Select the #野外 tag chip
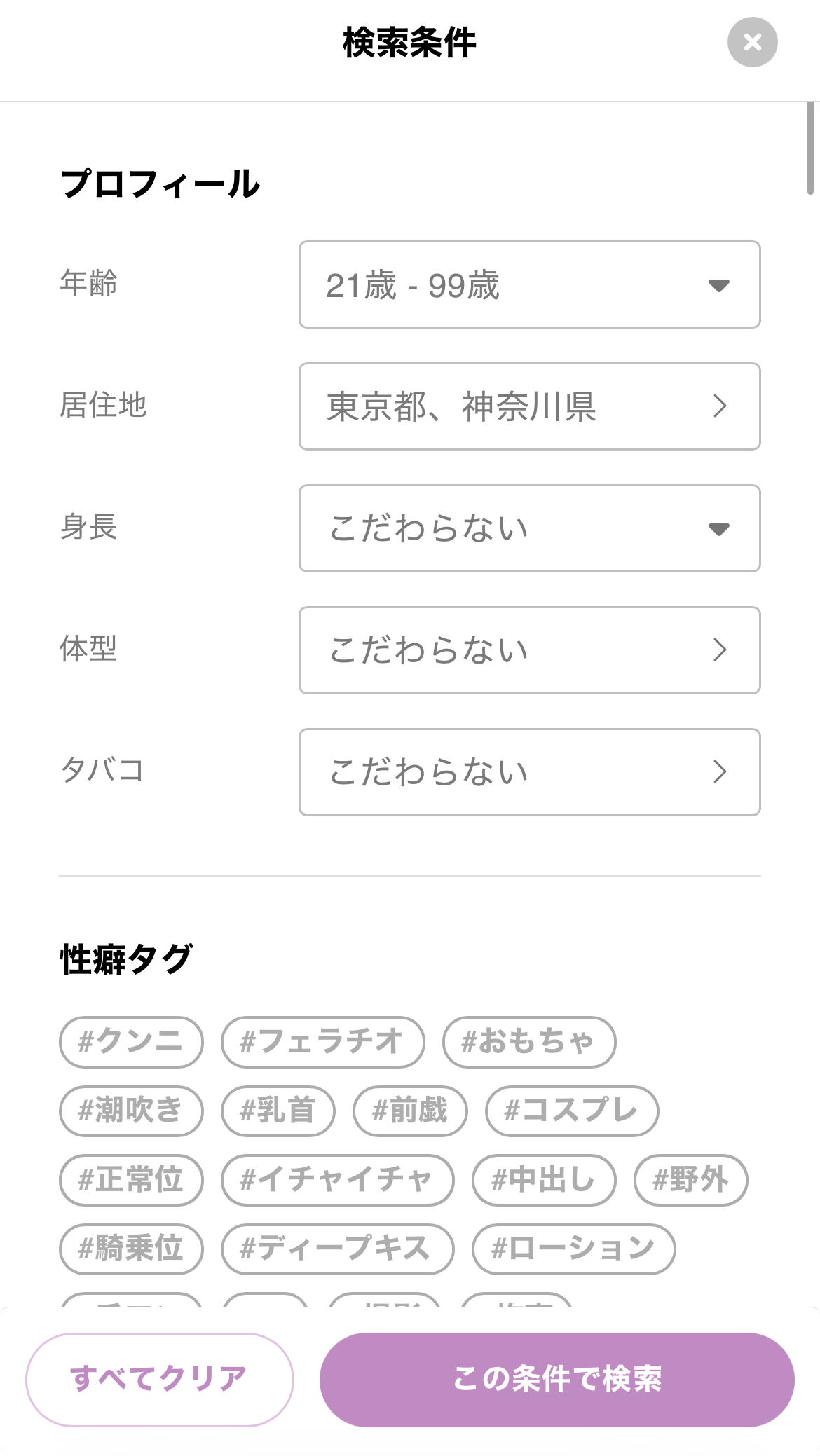This screenshot has height=1456, width=820. pos(691,1180)
